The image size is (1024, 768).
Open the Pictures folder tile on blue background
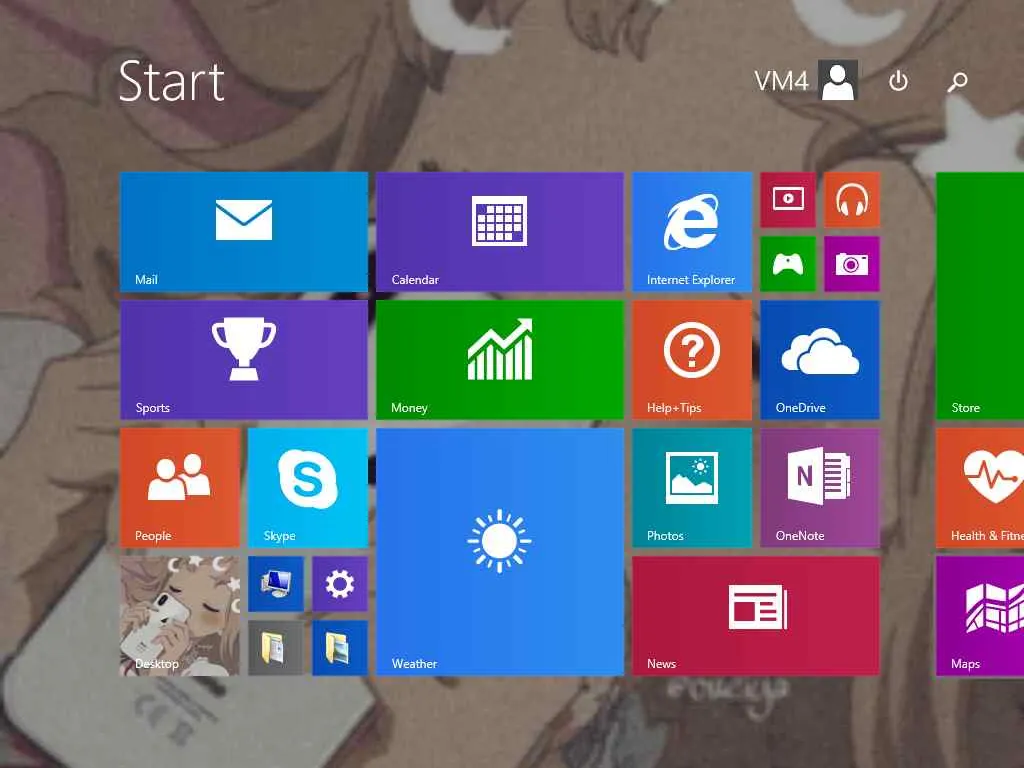[340, 648]
